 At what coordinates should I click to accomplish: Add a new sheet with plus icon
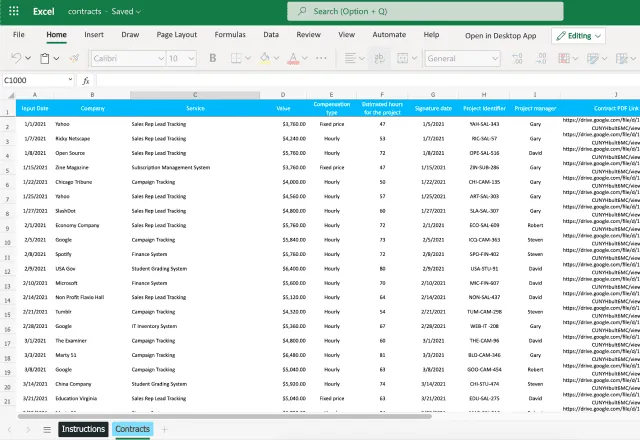[x=164, y=429]
